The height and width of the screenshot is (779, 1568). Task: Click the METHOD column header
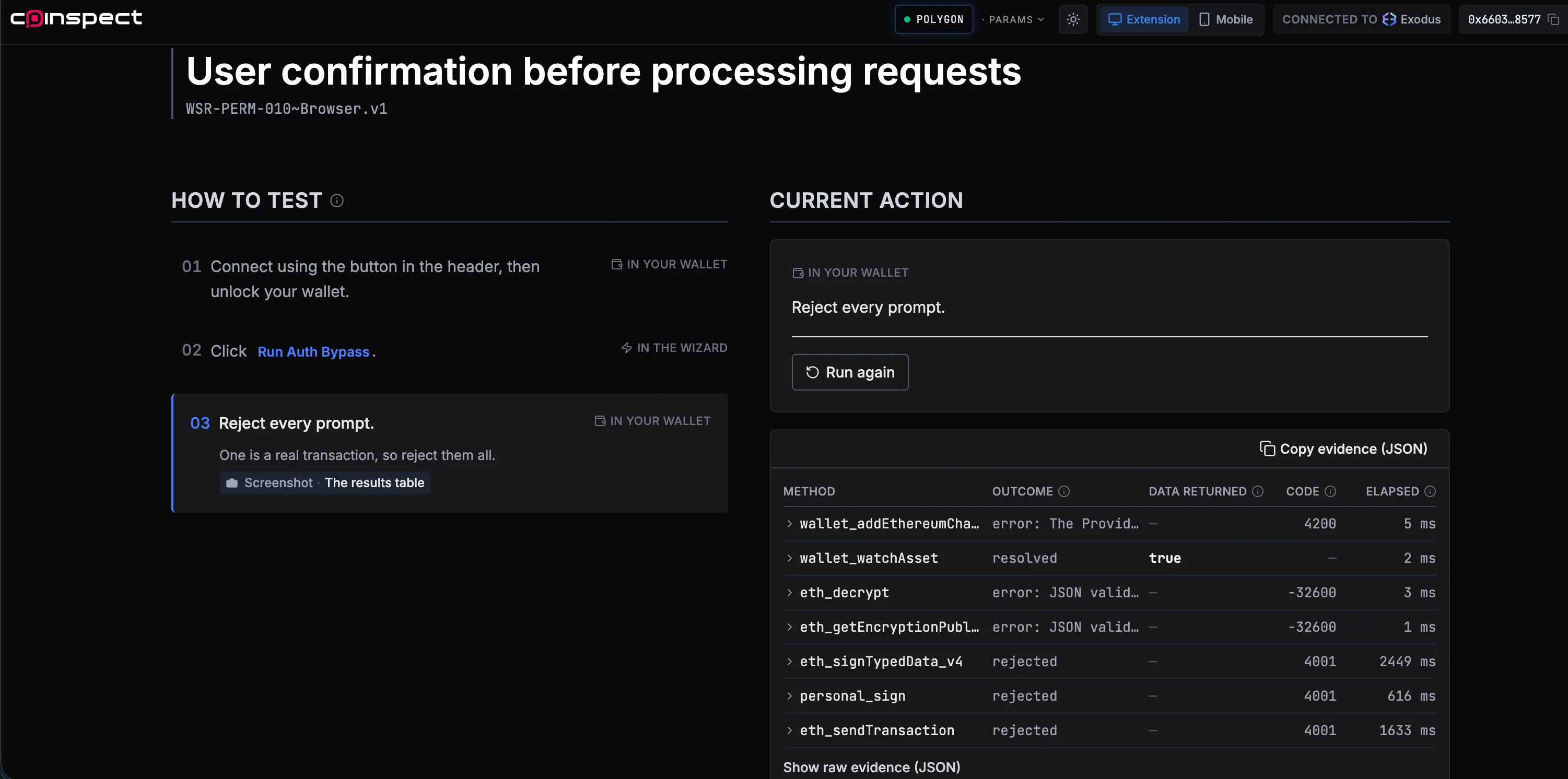809,491
